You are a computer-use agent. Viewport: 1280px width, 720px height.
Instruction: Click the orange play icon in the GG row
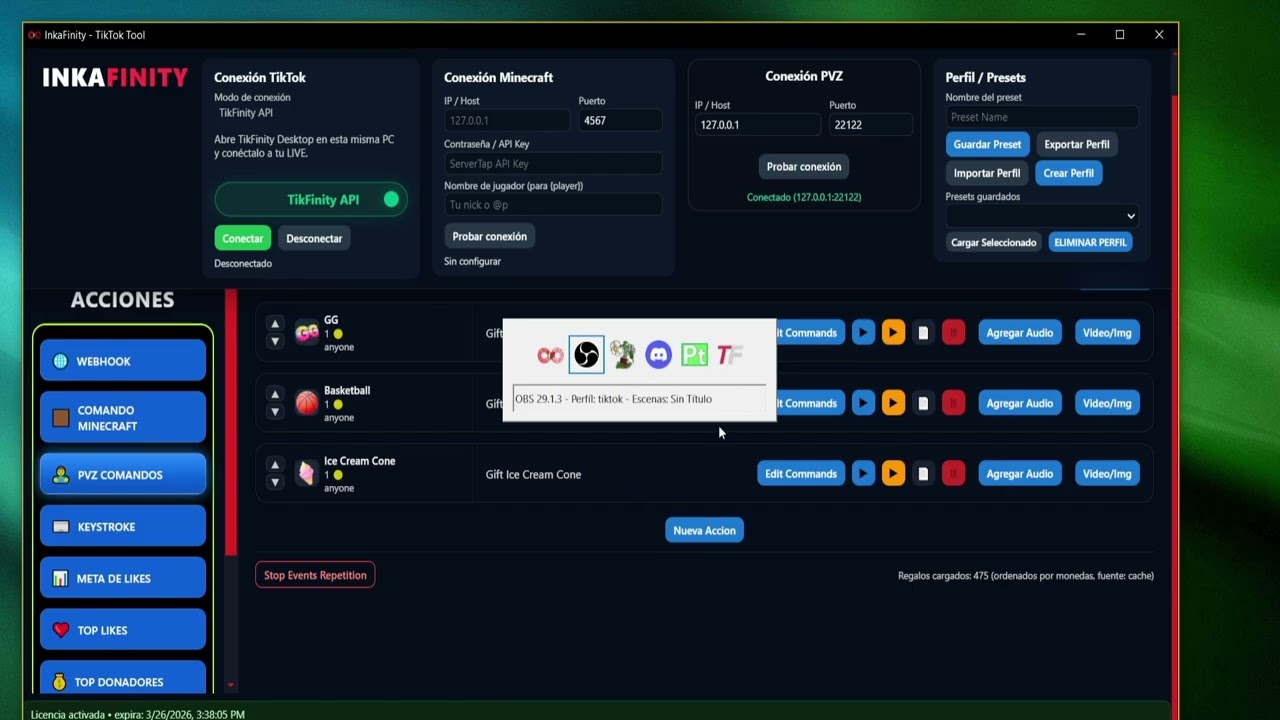point(894,333)
